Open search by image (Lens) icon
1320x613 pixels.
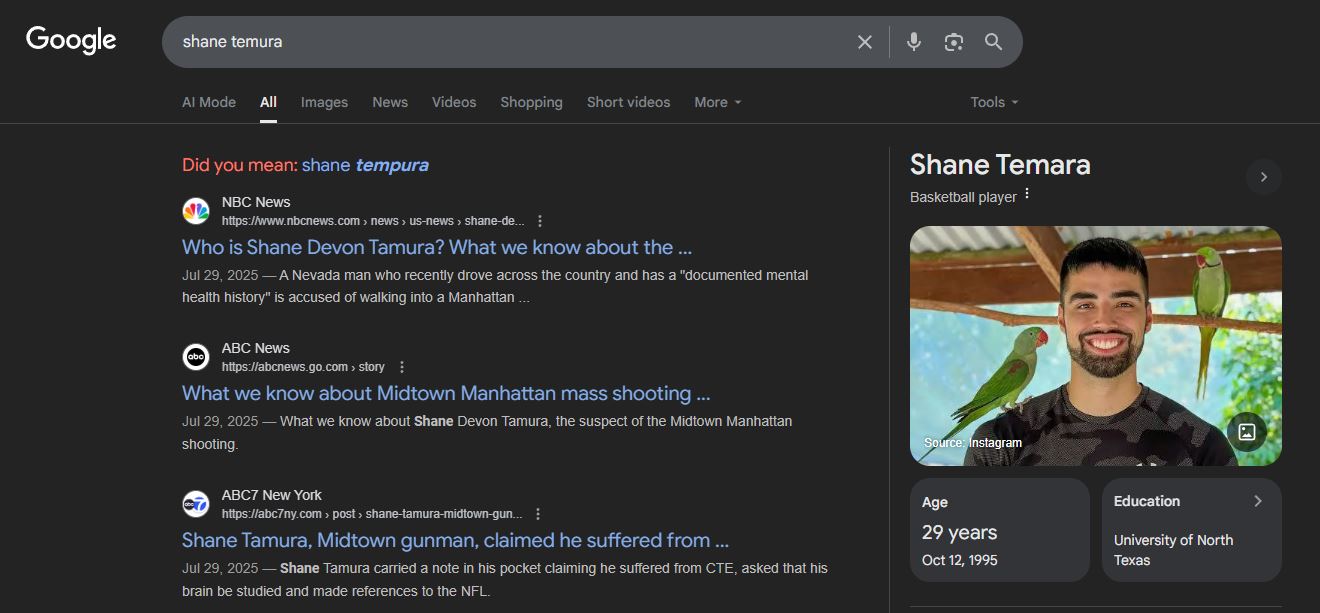tap(954, 42)
